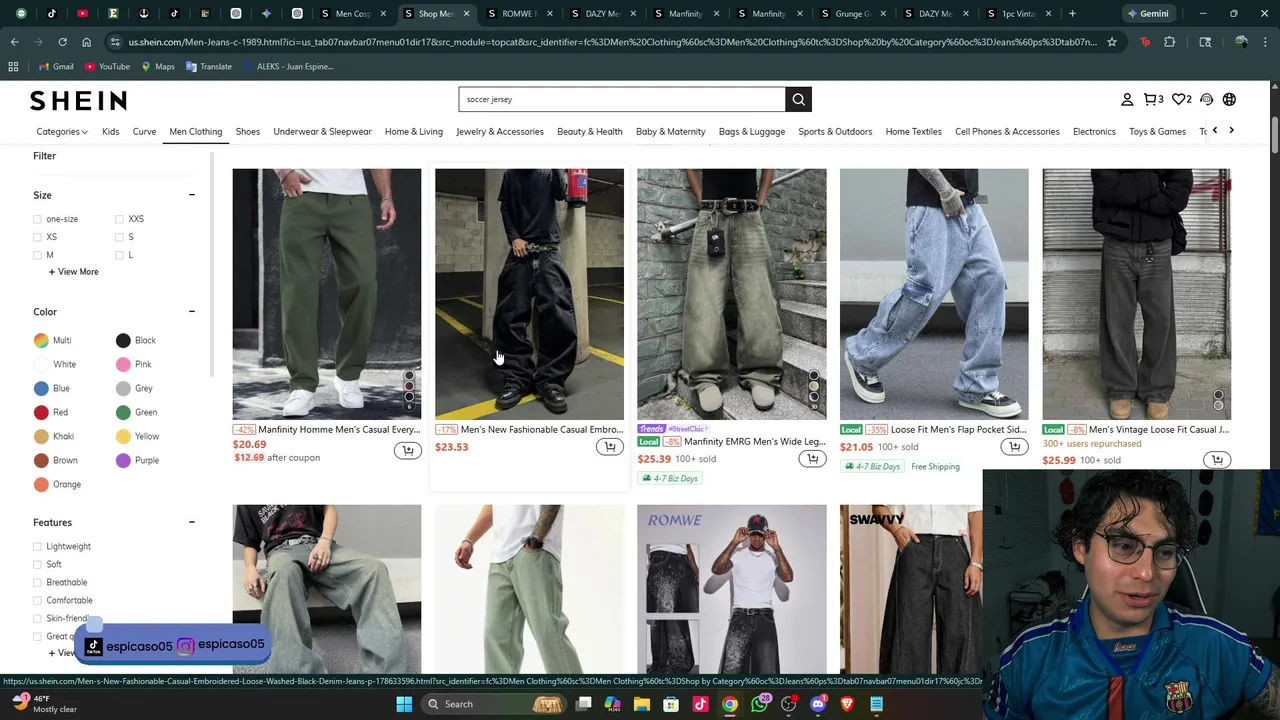Screen dimensions: 1280x720
Task: Filter by Khaki color
Action: click(x=54, y=437)
